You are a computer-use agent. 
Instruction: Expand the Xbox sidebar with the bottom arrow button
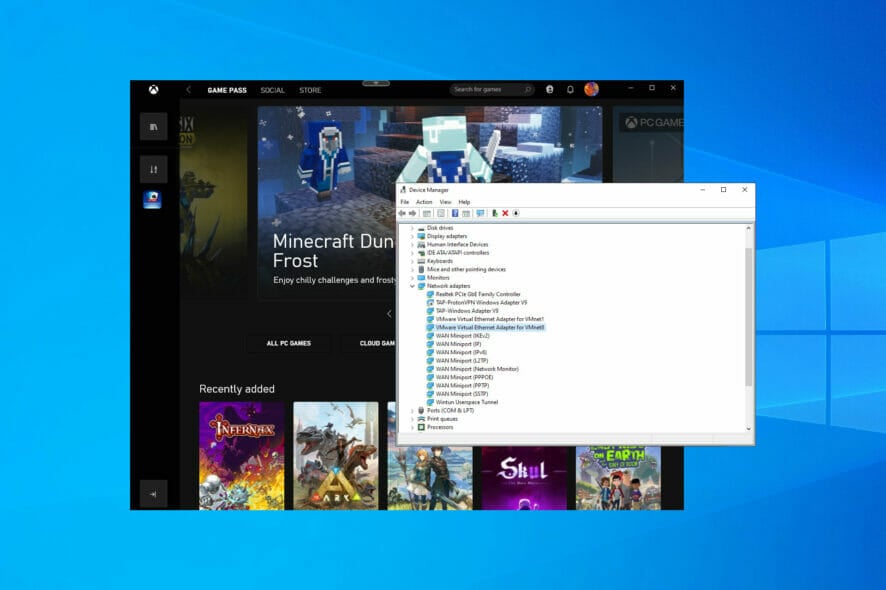click(x=154, y=494)
